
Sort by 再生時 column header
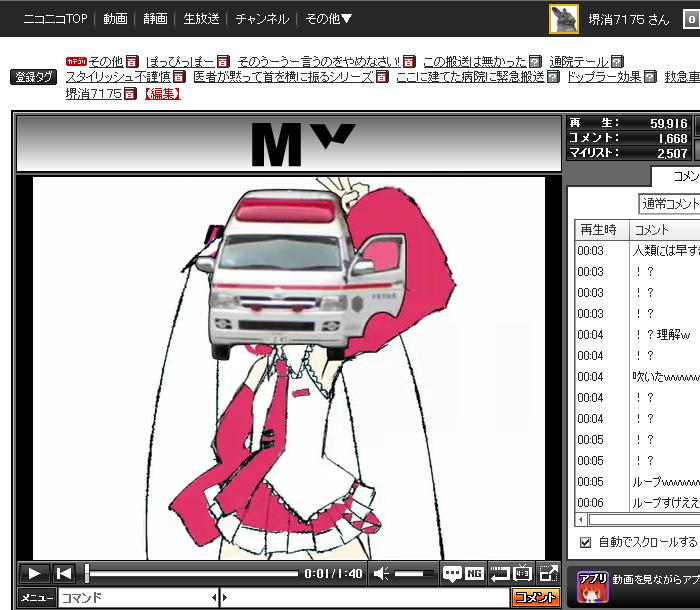[602, 230]
